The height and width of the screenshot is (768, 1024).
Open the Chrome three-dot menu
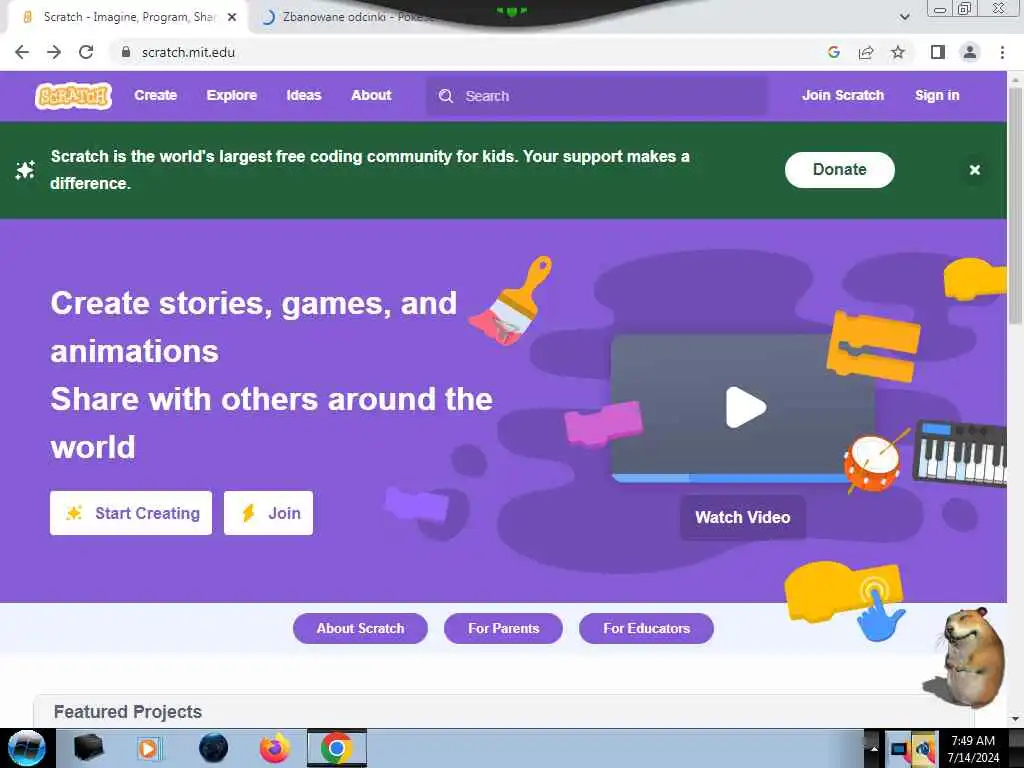click(1002, 52)
